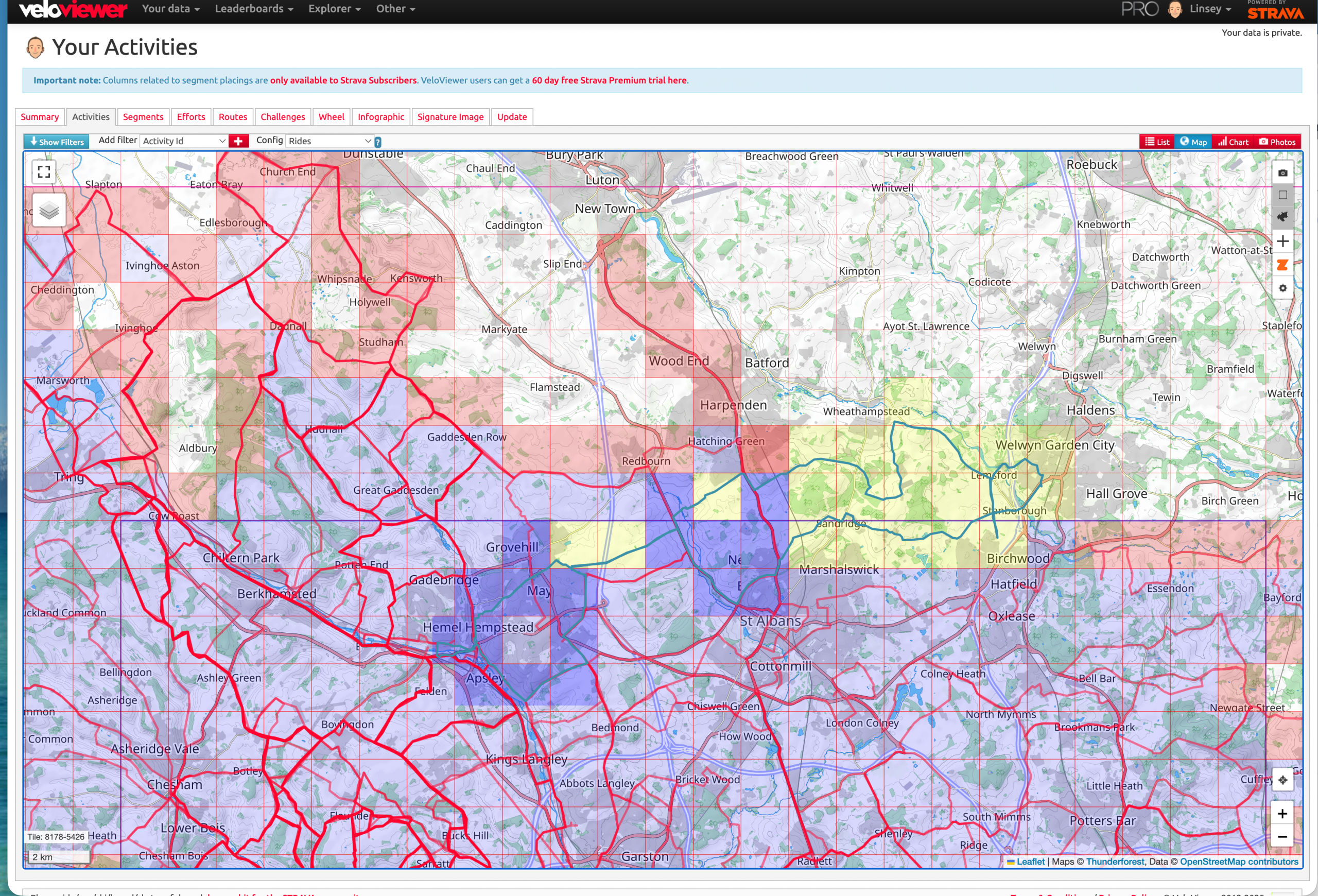Open map settings gear icon

[x=1282, y=288]
